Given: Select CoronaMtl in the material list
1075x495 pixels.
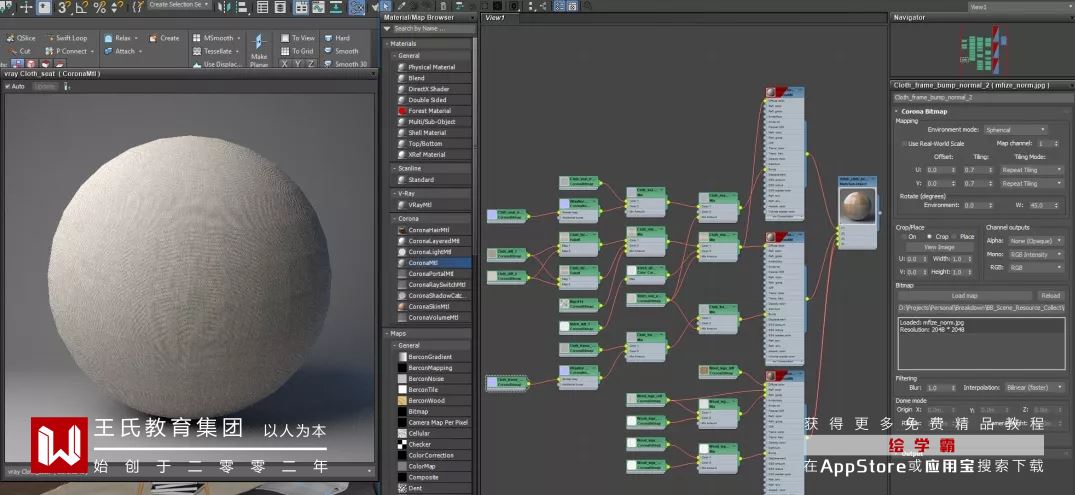Looking at the screenshot, I should coord(432,263).
